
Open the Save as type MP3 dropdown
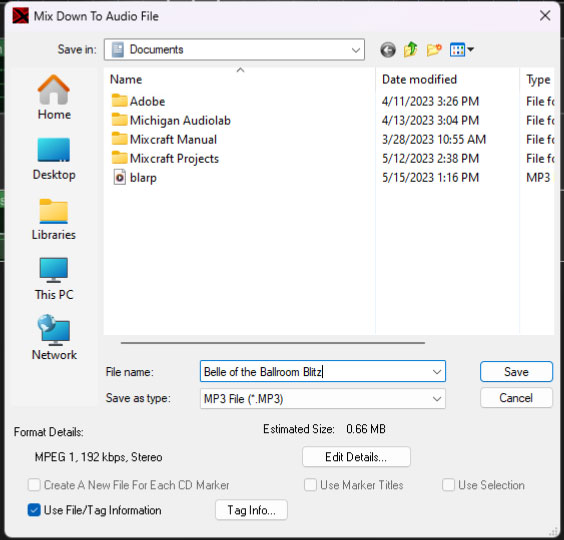coord(323,399)
